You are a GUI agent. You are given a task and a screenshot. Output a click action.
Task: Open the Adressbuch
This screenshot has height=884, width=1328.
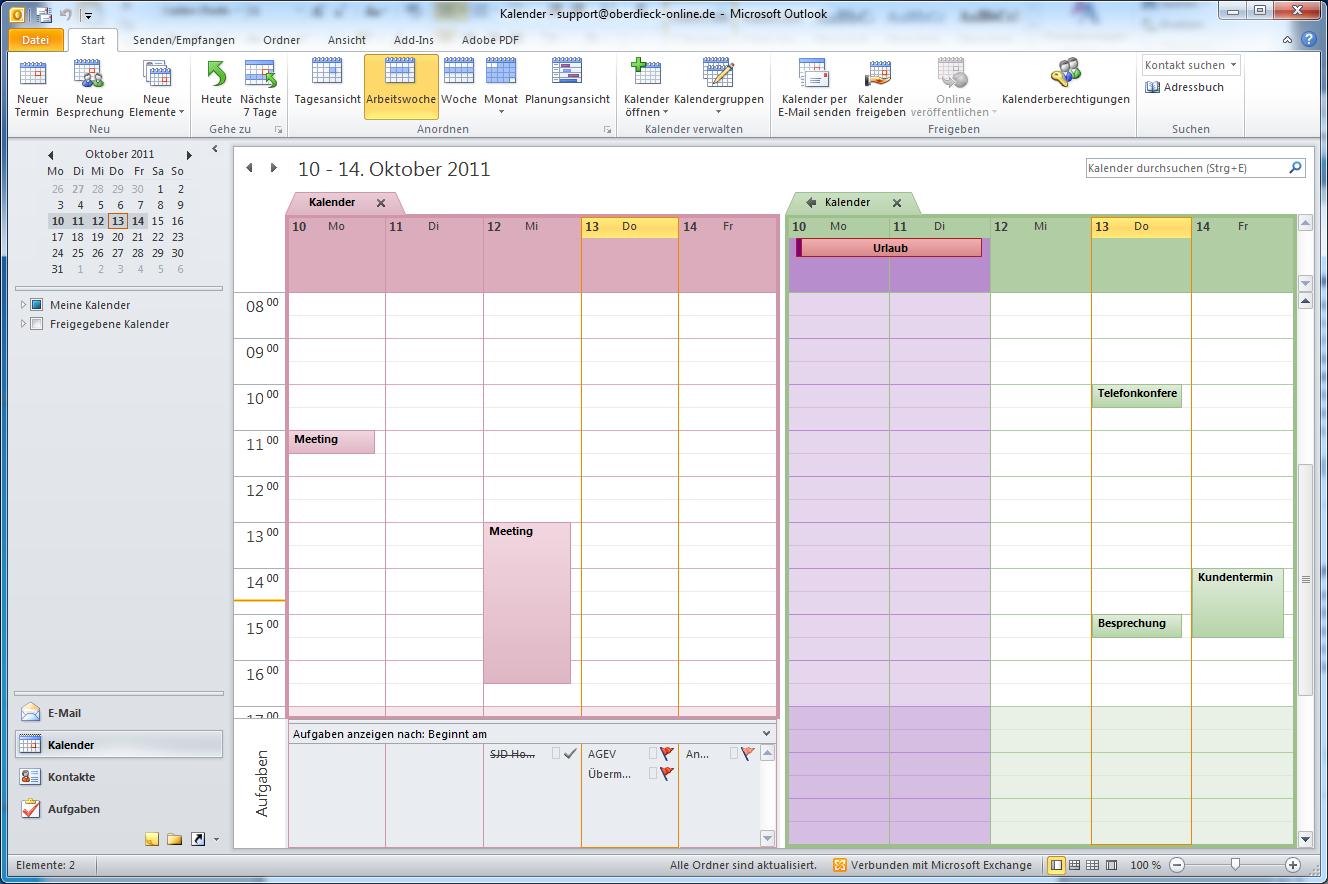[1185, 87]
